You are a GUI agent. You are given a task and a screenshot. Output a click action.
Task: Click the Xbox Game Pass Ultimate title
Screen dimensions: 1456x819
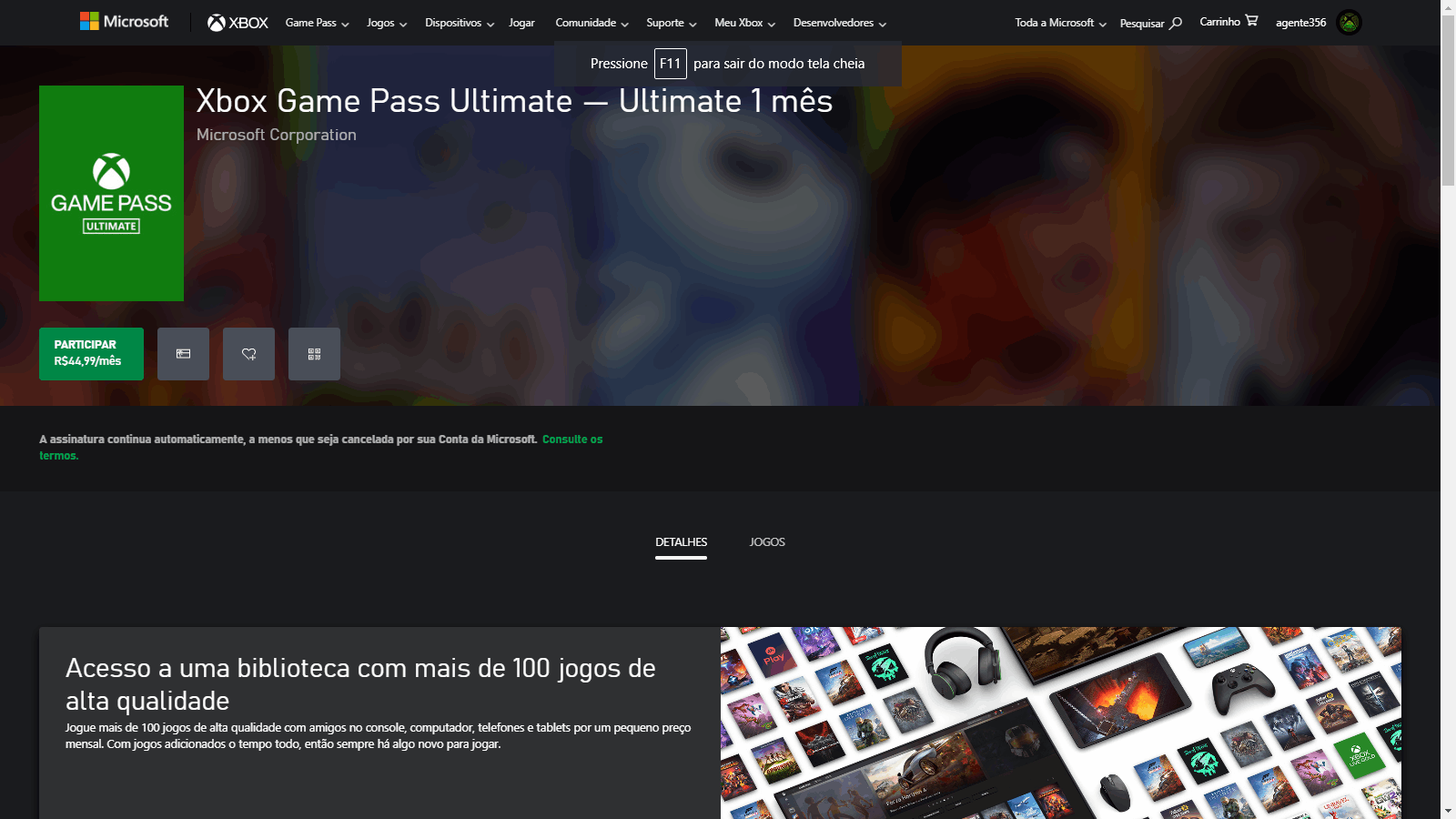click(x=514, y=101)
